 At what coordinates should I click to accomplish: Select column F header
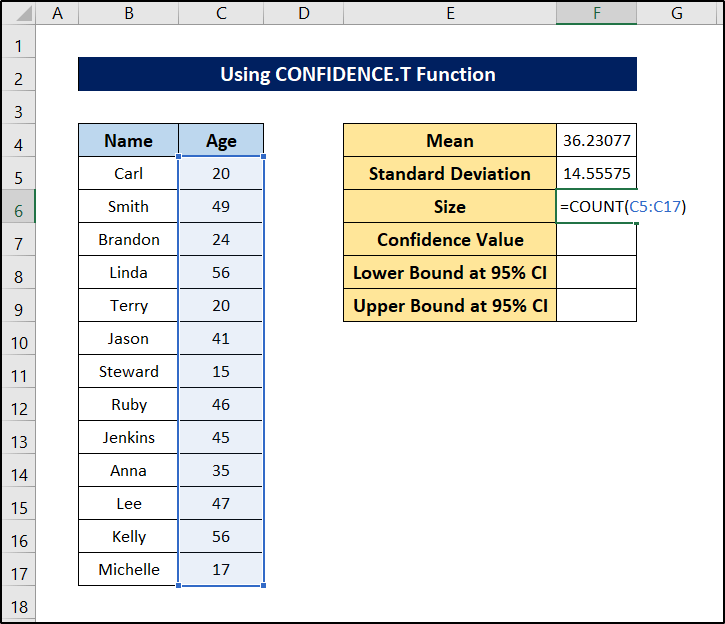pyautogui.click(x=596, y=13)
